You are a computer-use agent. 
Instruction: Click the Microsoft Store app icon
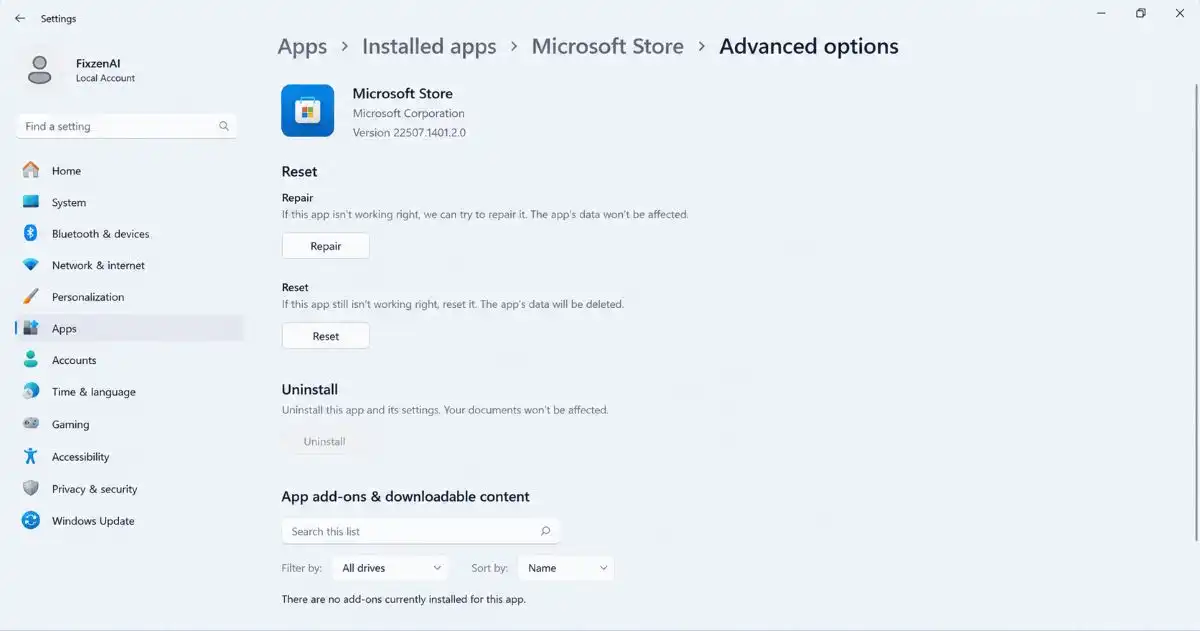pos(308,110)
